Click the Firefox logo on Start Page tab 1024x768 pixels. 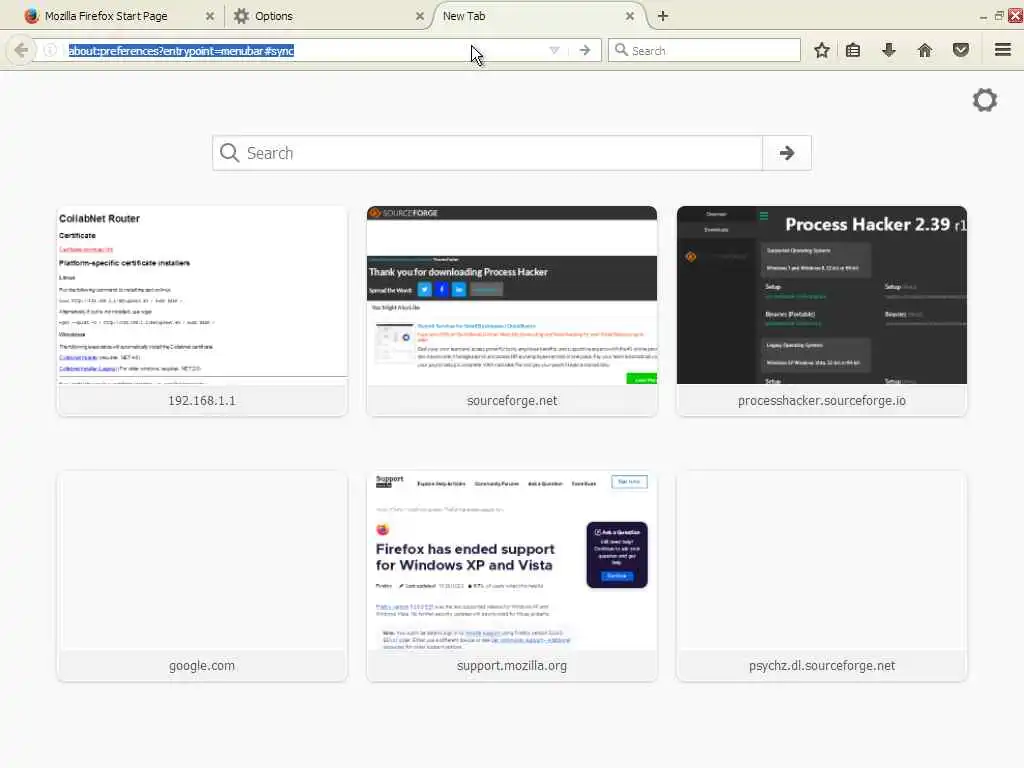tap(31, 16)
